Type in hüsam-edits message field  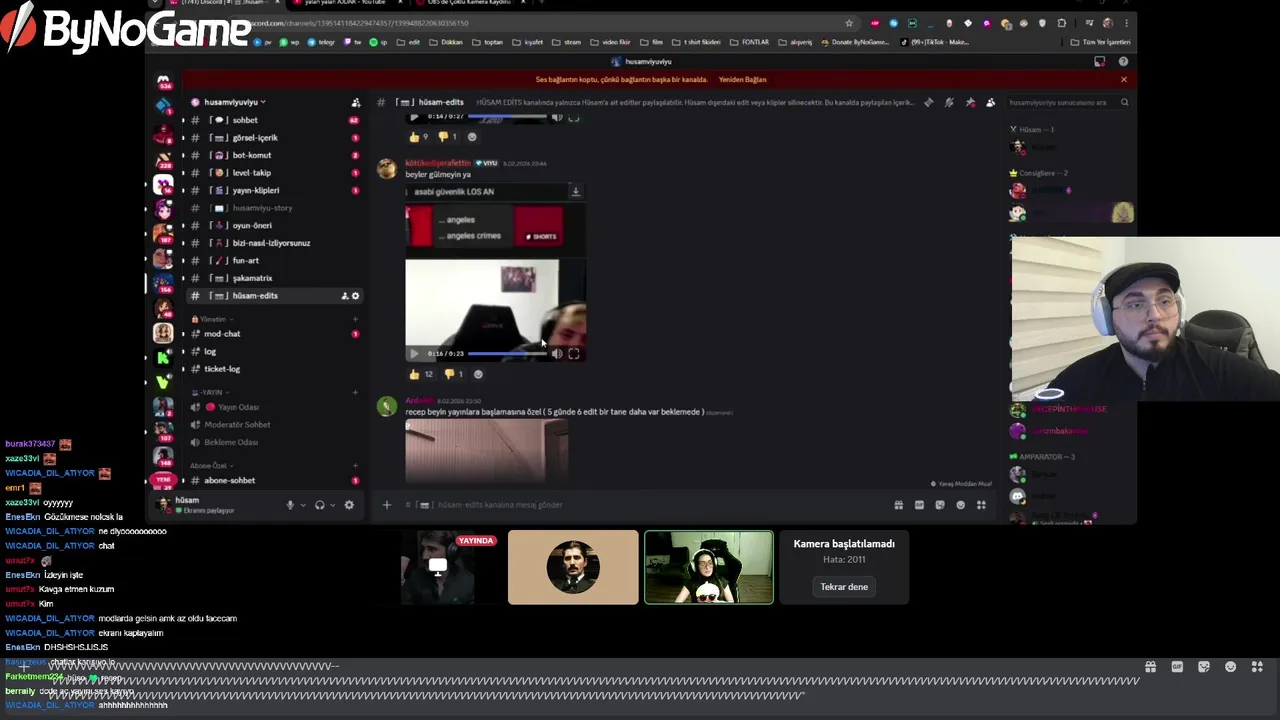pyautogui.click(x=640, y=505)
